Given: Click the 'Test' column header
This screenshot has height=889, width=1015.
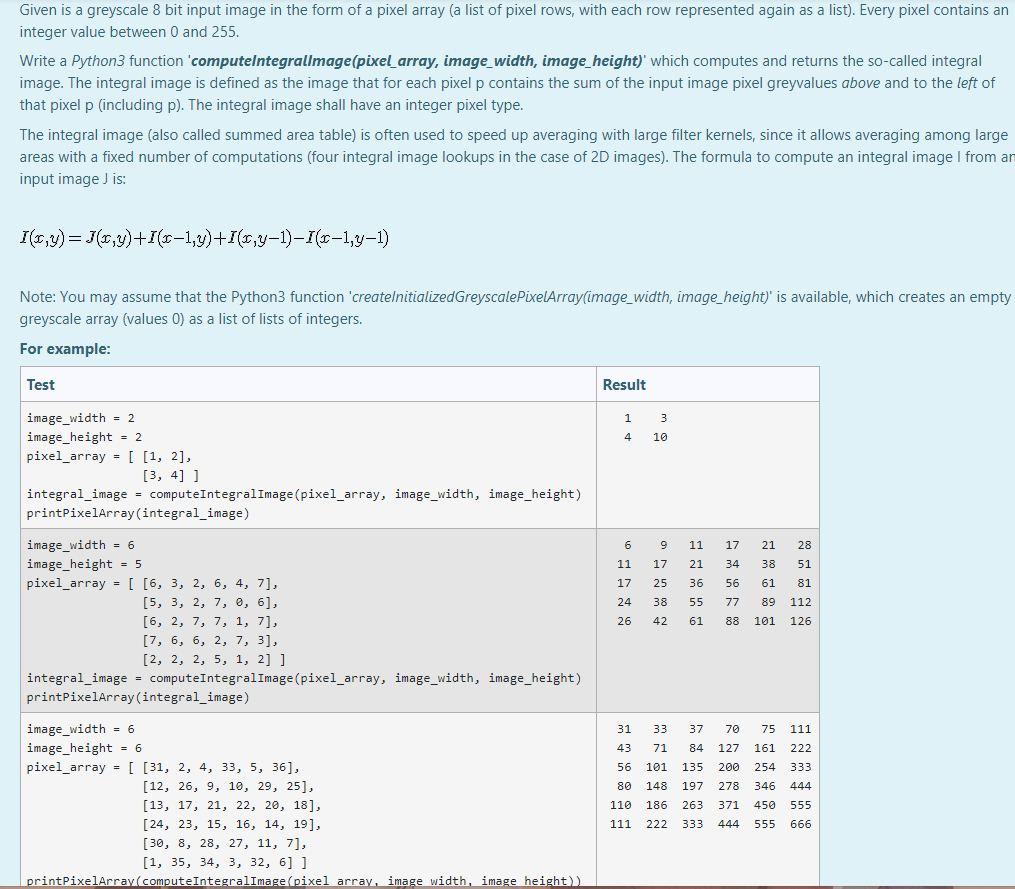Looking at the screenshot, I should tap(40, 385).
